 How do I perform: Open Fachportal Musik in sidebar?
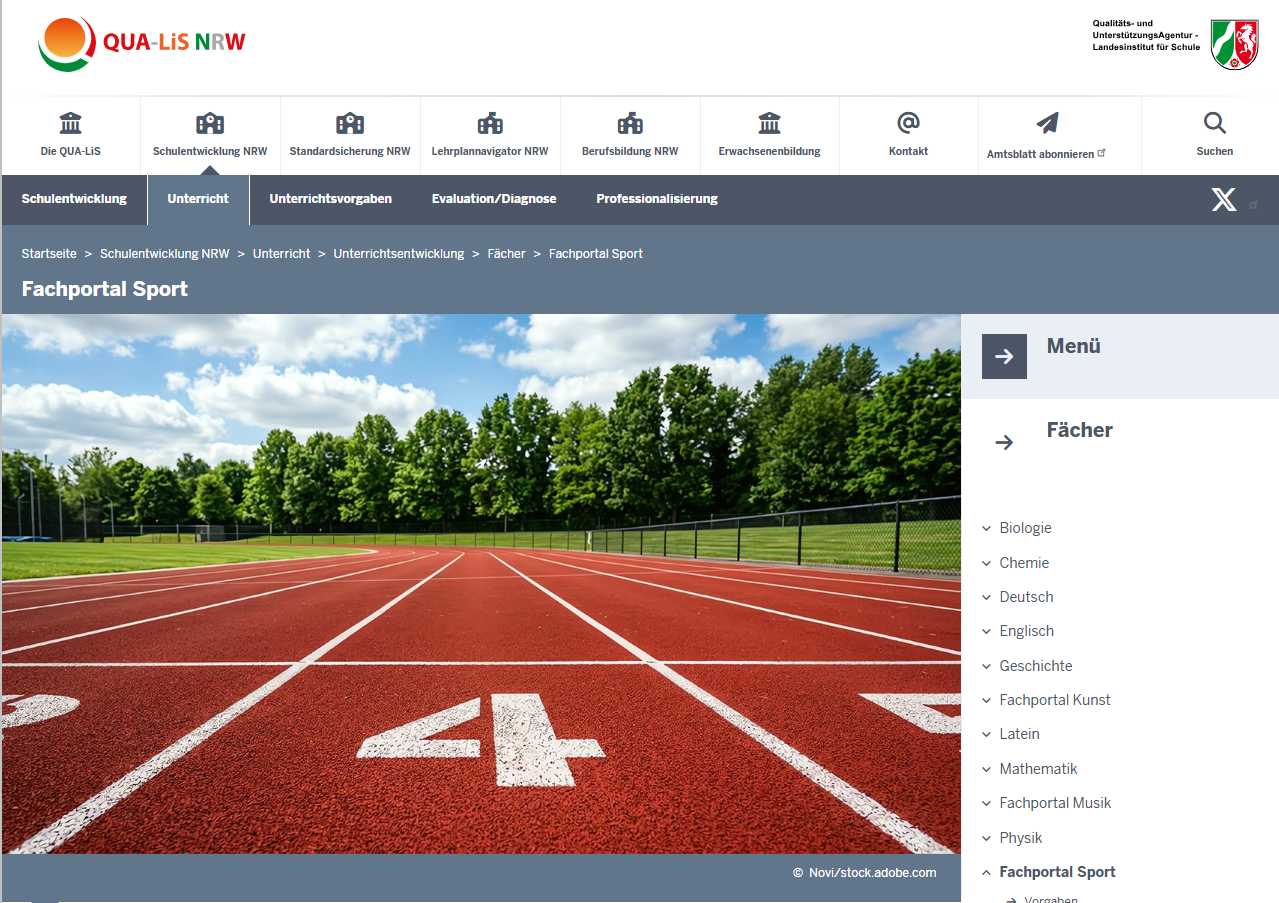[x=1055, y=803]
